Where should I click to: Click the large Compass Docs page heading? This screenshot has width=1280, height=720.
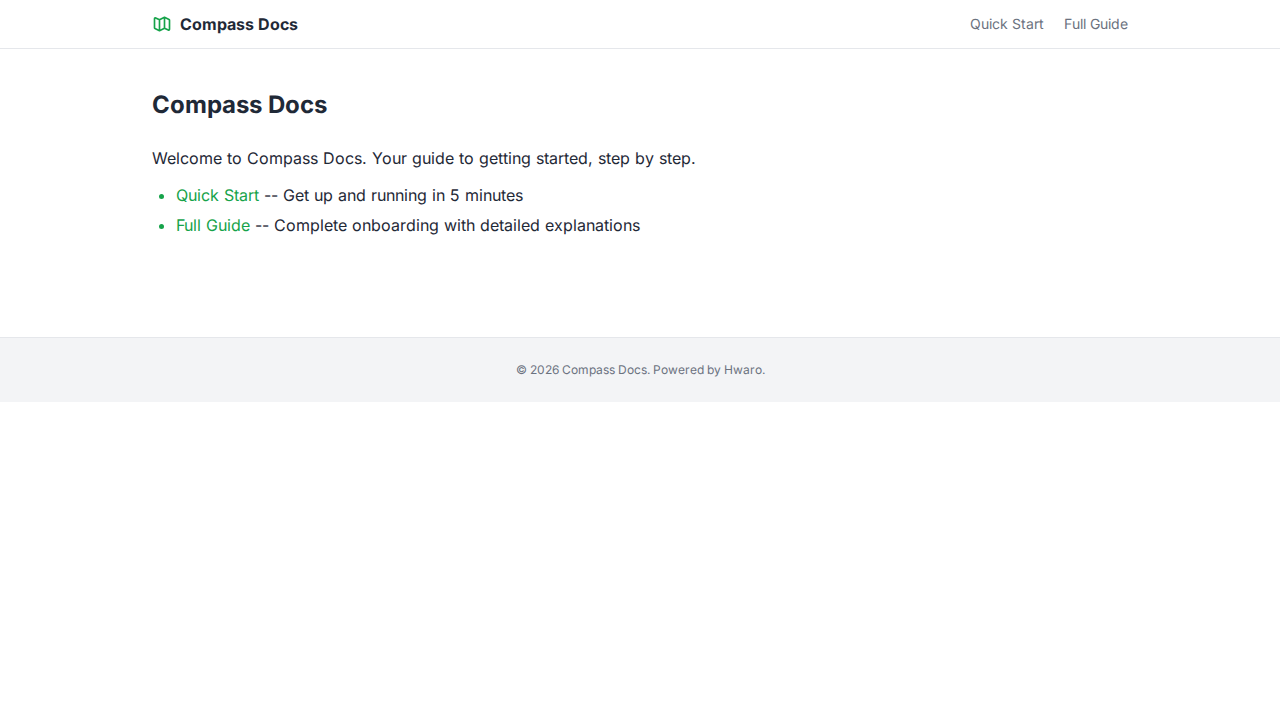pyautogui.click(x=239, y=105)
